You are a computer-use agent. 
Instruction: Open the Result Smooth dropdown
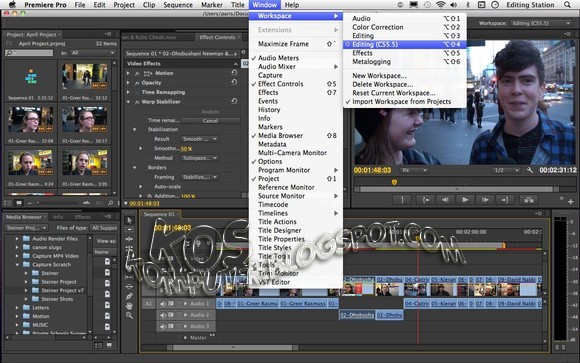[199, 139]
